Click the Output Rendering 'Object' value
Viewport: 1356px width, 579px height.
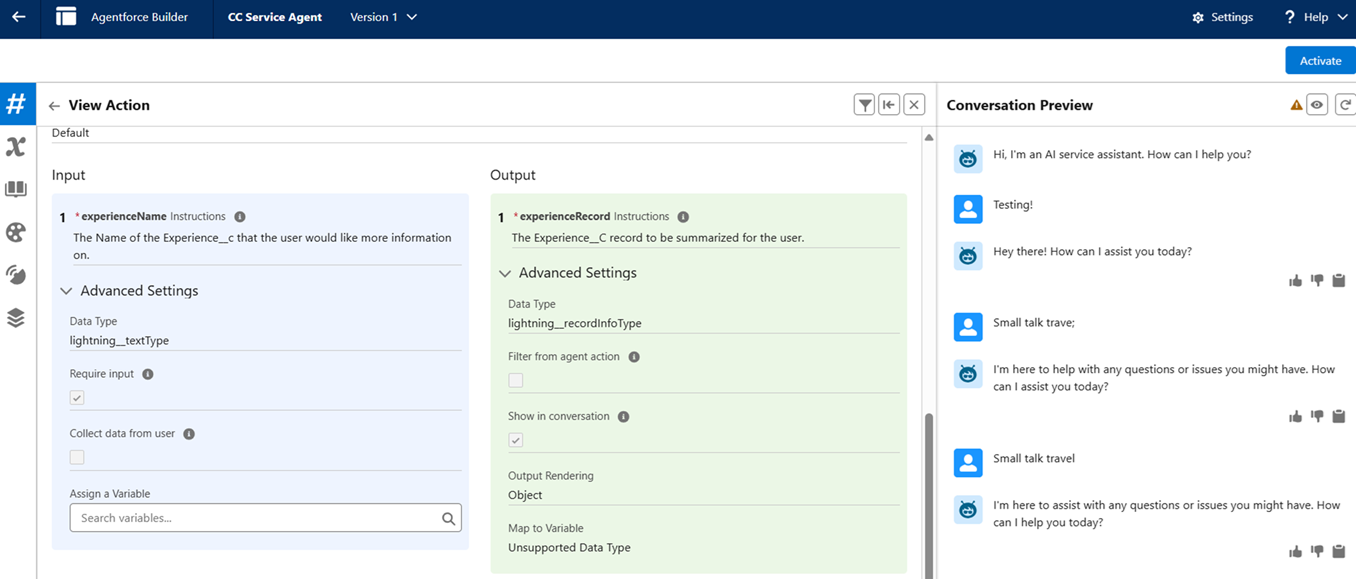[x=525, y=495]
